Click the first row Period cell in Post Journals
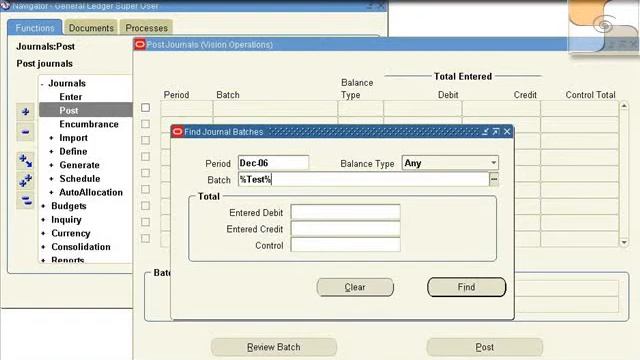This screenshot has height=360, width=640. click(x=187, y=108)
